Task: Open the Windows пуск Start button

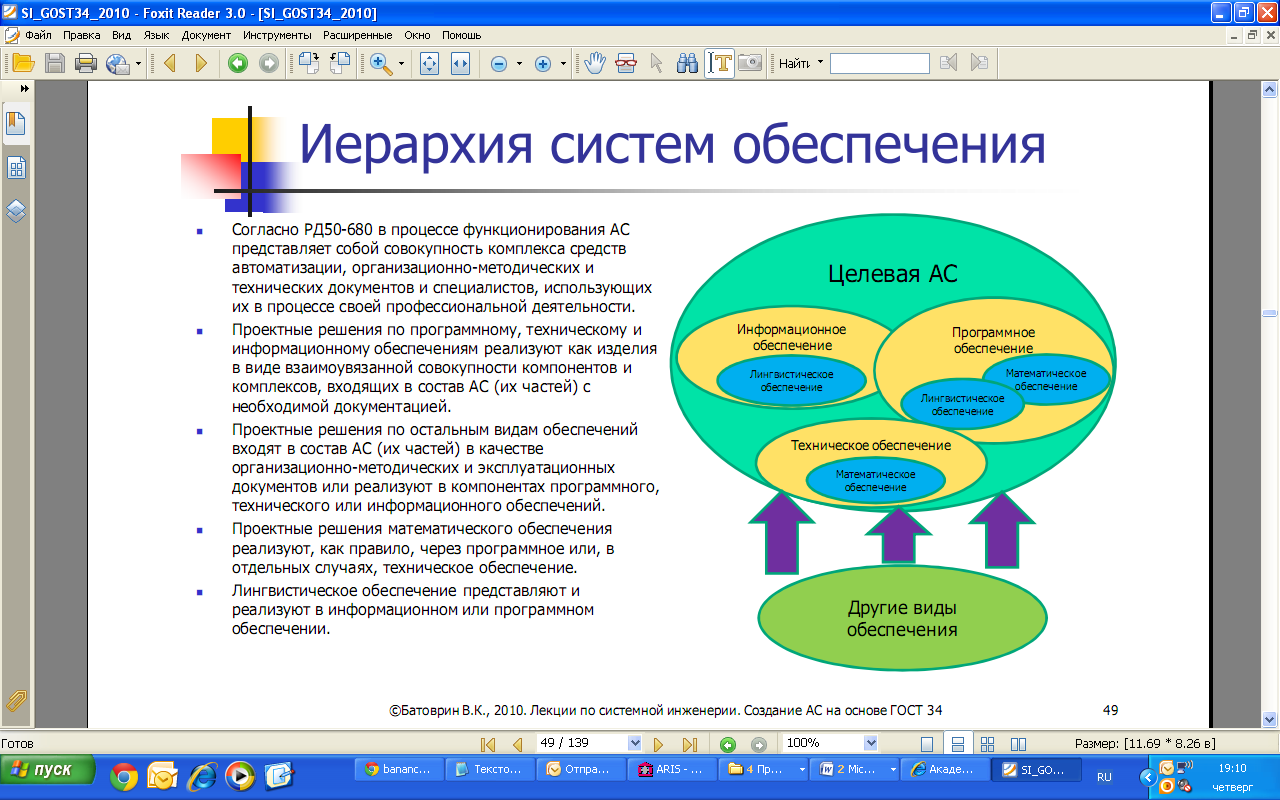Action: (48, 770)
